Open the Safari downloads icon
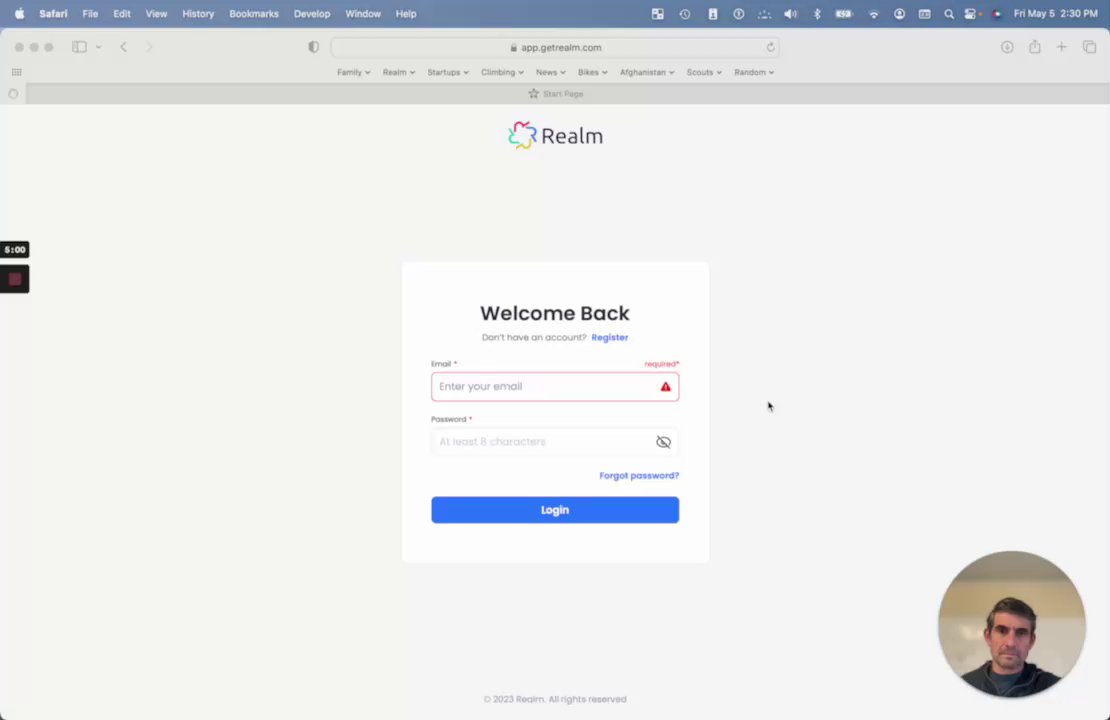Screen dimensions: 1110x720 (x=1007, y=47)
